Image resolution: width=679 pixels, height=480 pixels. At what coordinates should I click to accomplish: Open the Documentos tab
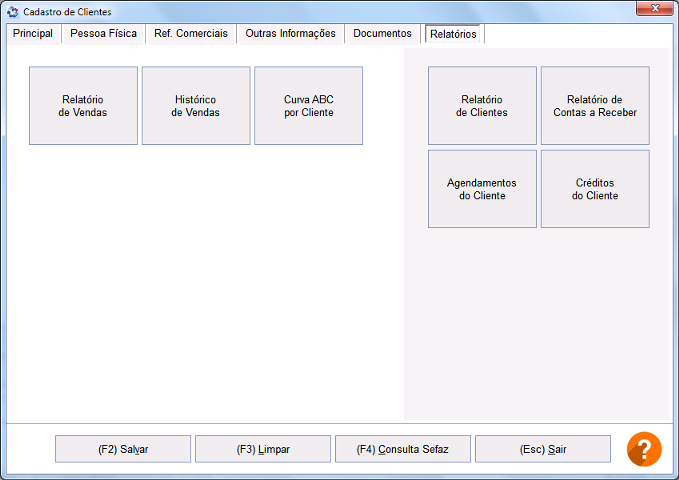click(x=382, y=34)
